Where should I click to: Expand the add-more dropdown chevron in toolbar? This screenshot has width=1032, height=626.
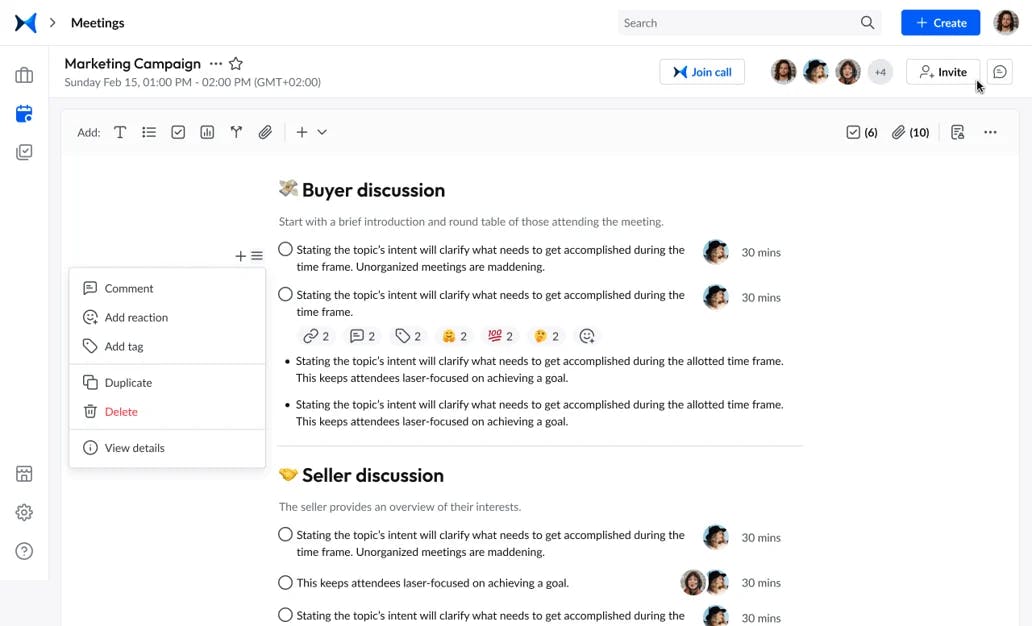point(322,132)
